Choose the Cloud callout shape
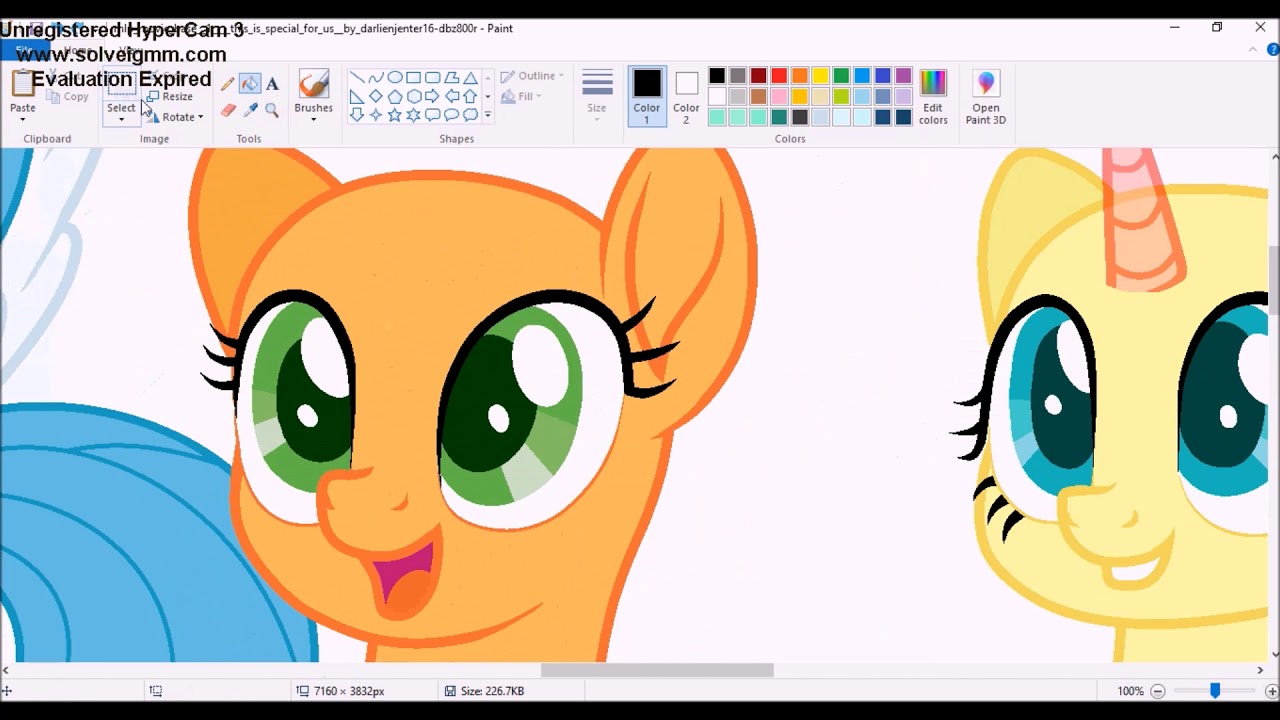This screenshot has height=720, width=1280. click(471, 115)
